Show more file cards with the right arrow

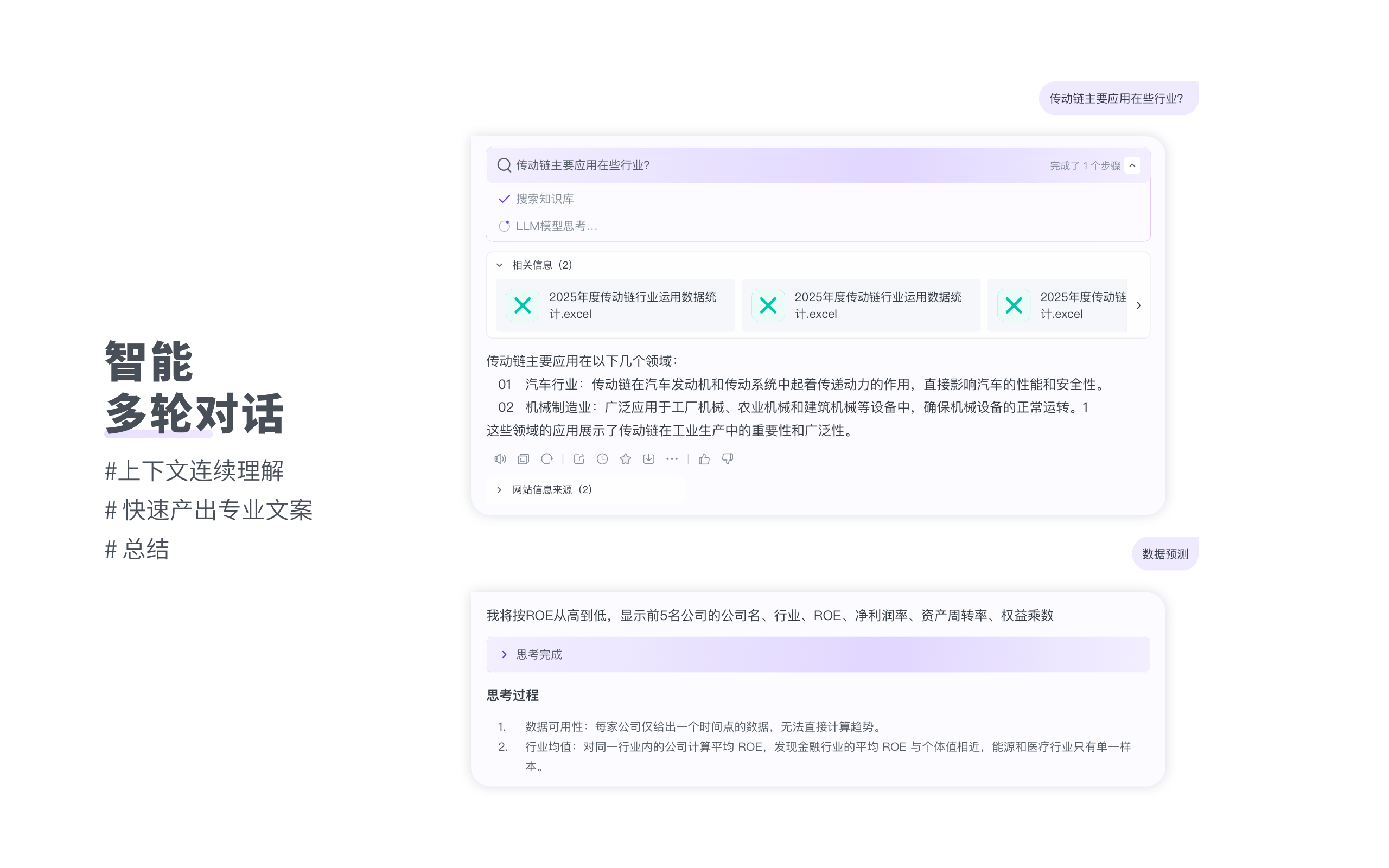1139,305
